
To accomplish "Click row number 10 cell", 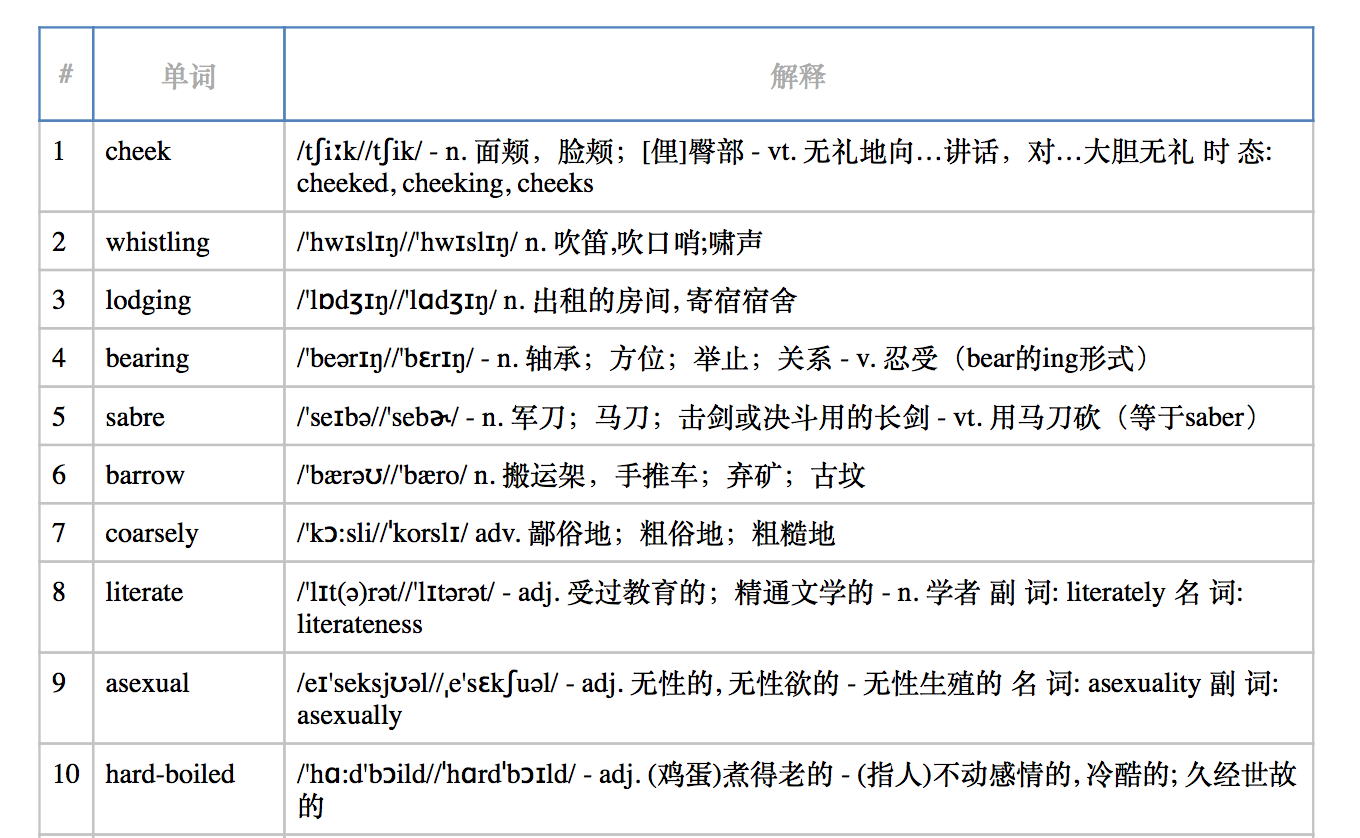I will [66, 789].
